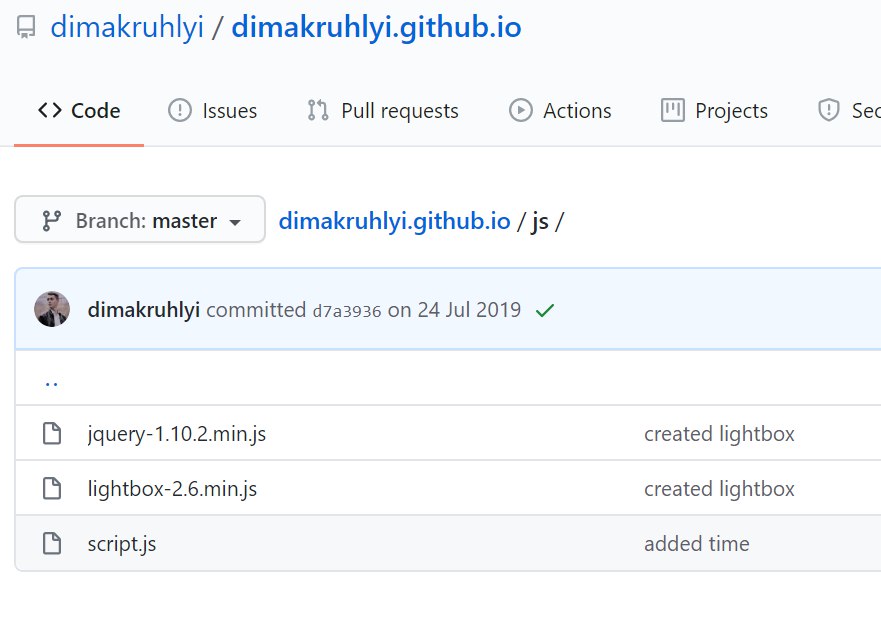Viewport: 881px width, 622px height.
Task: Switch to the Issues tab
Action: (x=213, y=111)
